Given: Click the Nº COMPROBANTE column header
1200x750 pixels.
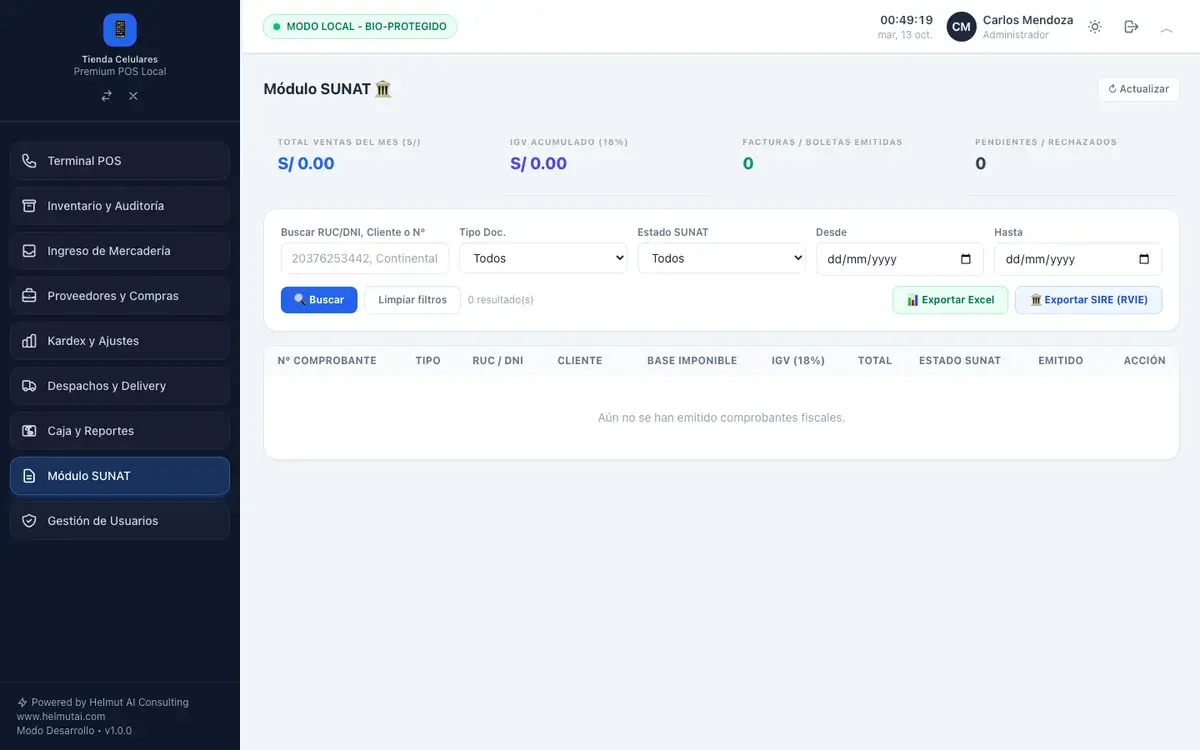Looking at the screenshot, I should point(327,361).
